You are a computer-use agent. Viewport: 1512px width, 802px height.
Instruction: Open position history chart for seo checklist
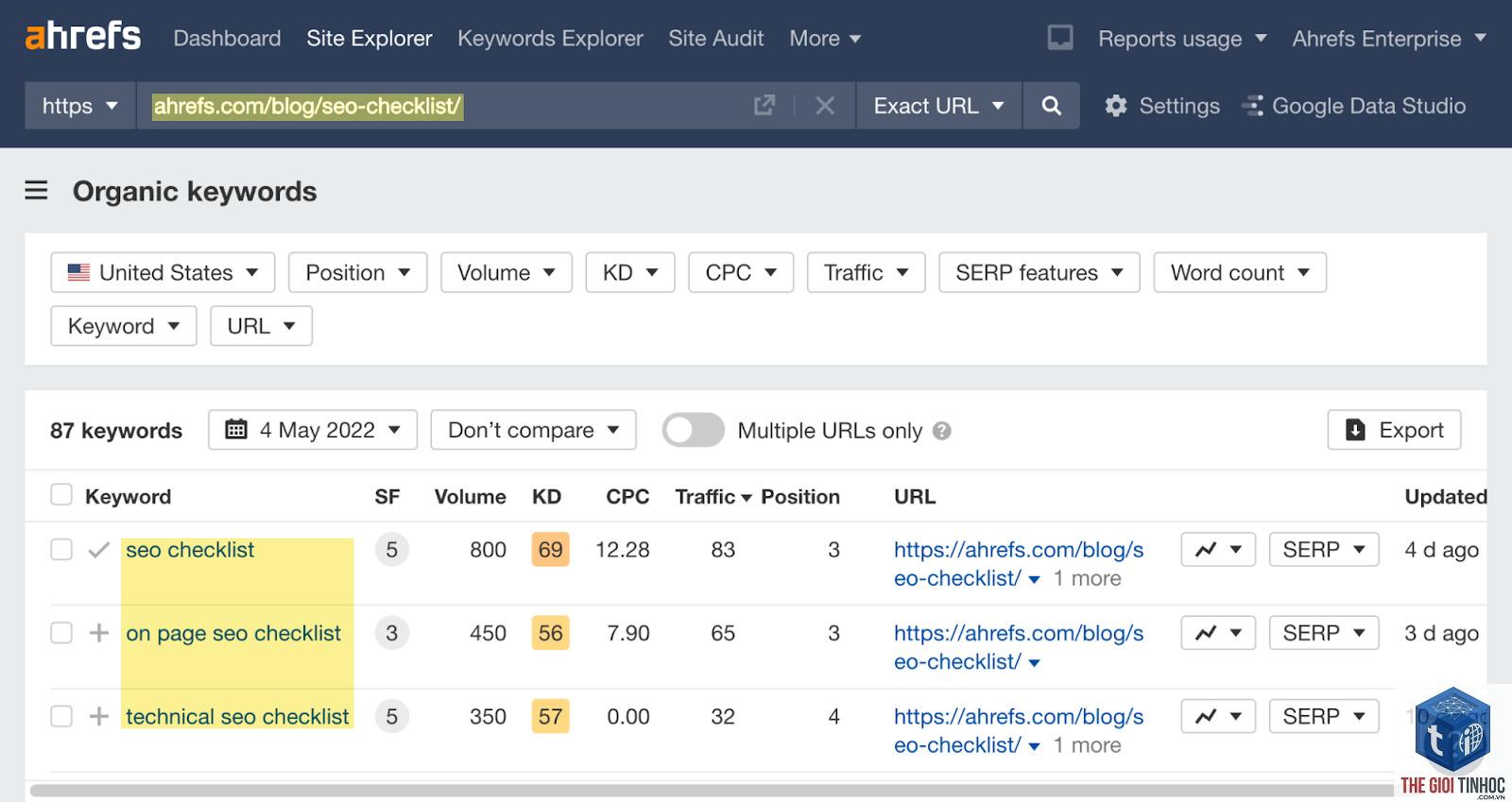coord(1218,550)
